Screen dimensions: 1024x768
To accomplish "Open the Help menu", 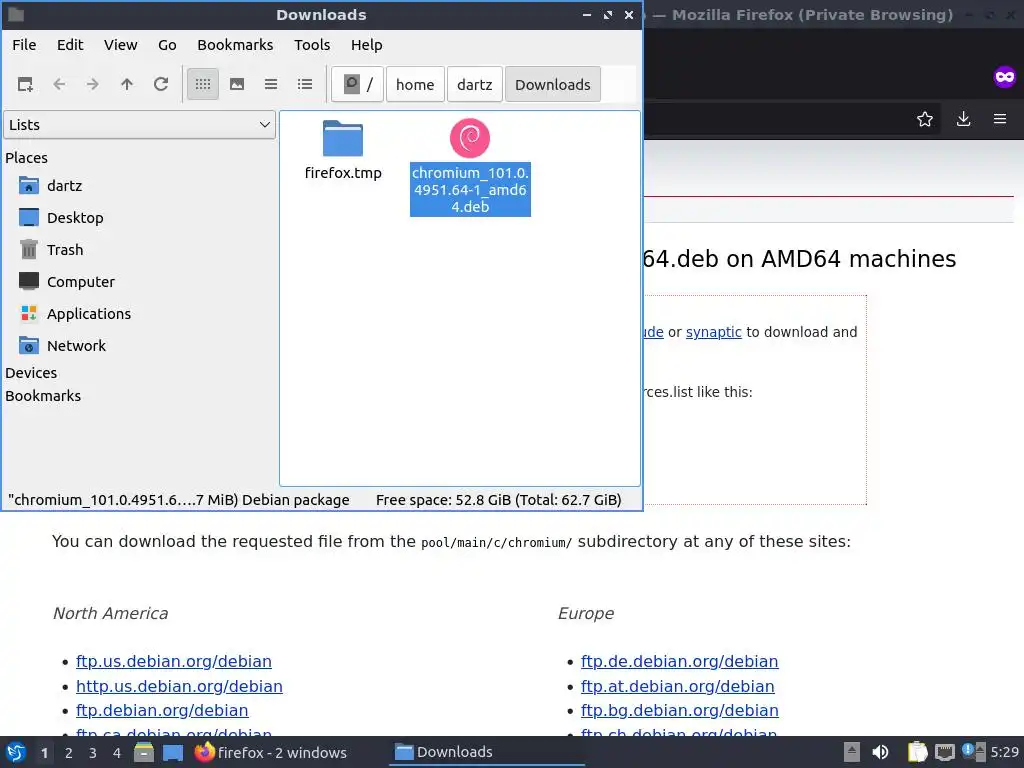I will pyautogui.click(x=366, y=45).
